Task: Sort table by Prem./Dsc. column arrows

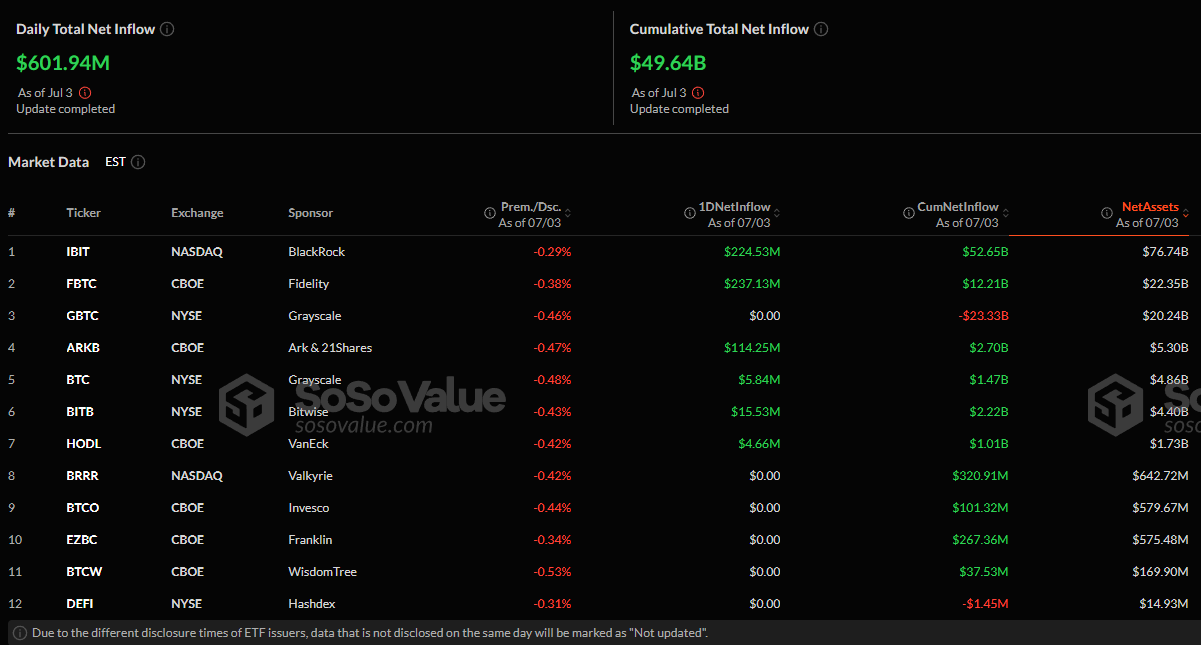Action: pos(568,213)
